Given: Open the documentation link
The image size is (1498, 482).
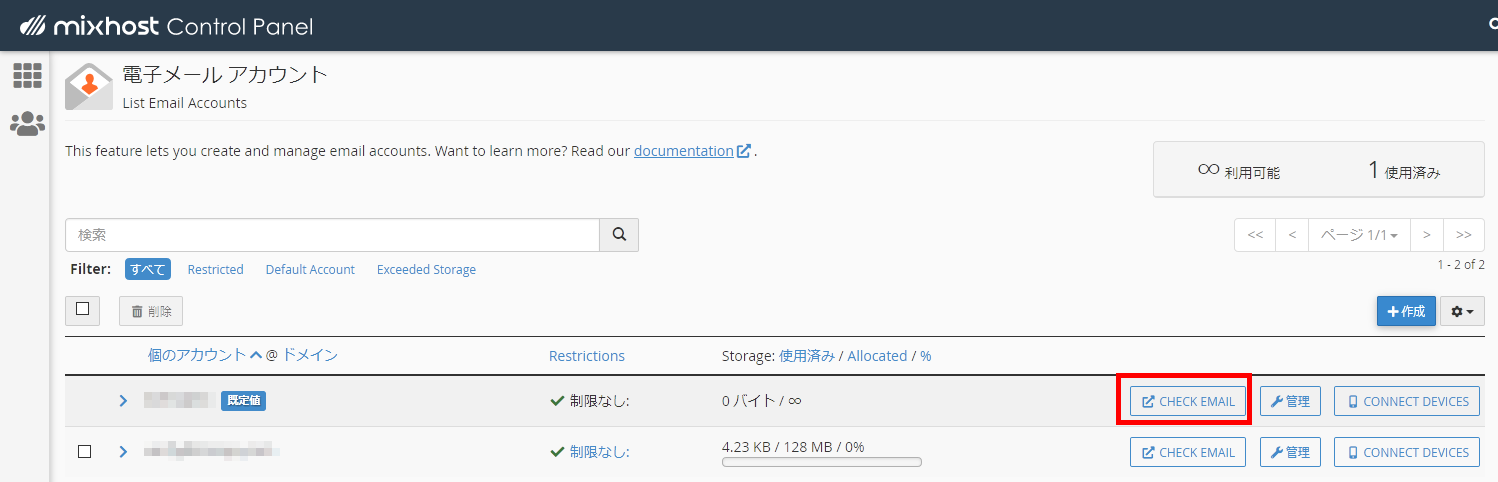Looking at the screenshot, I should pyautogui.click(x=683, y=151).
